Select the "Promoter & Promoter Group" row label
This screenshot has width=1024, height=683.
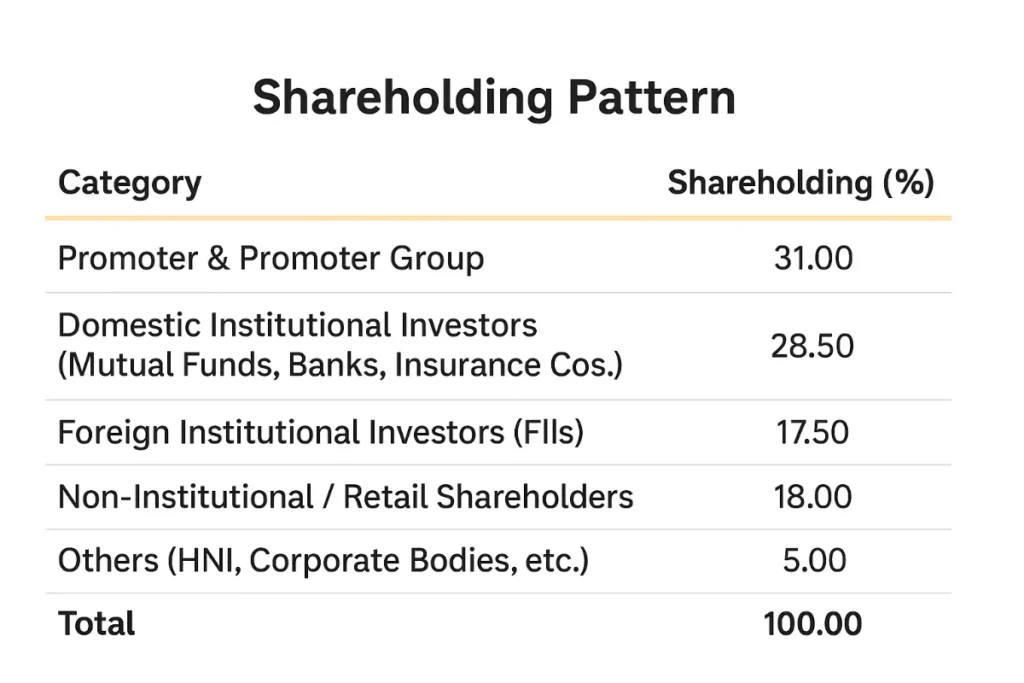tap(271, 258)
